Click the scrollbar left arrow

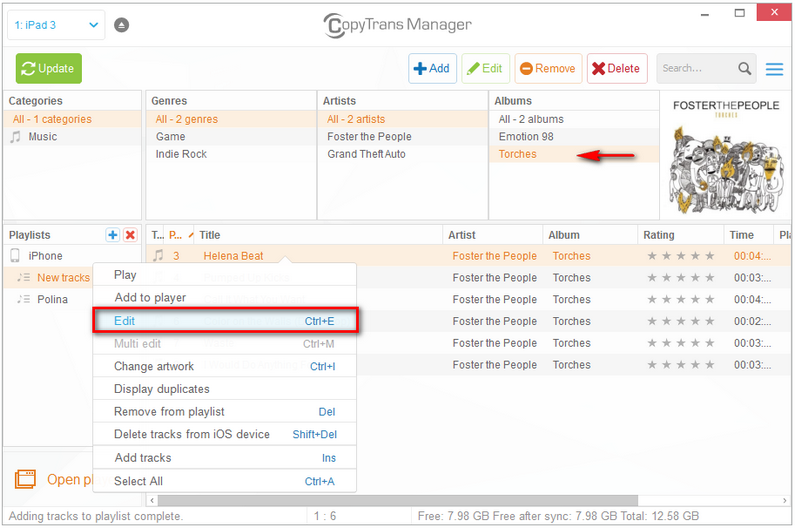152,501
